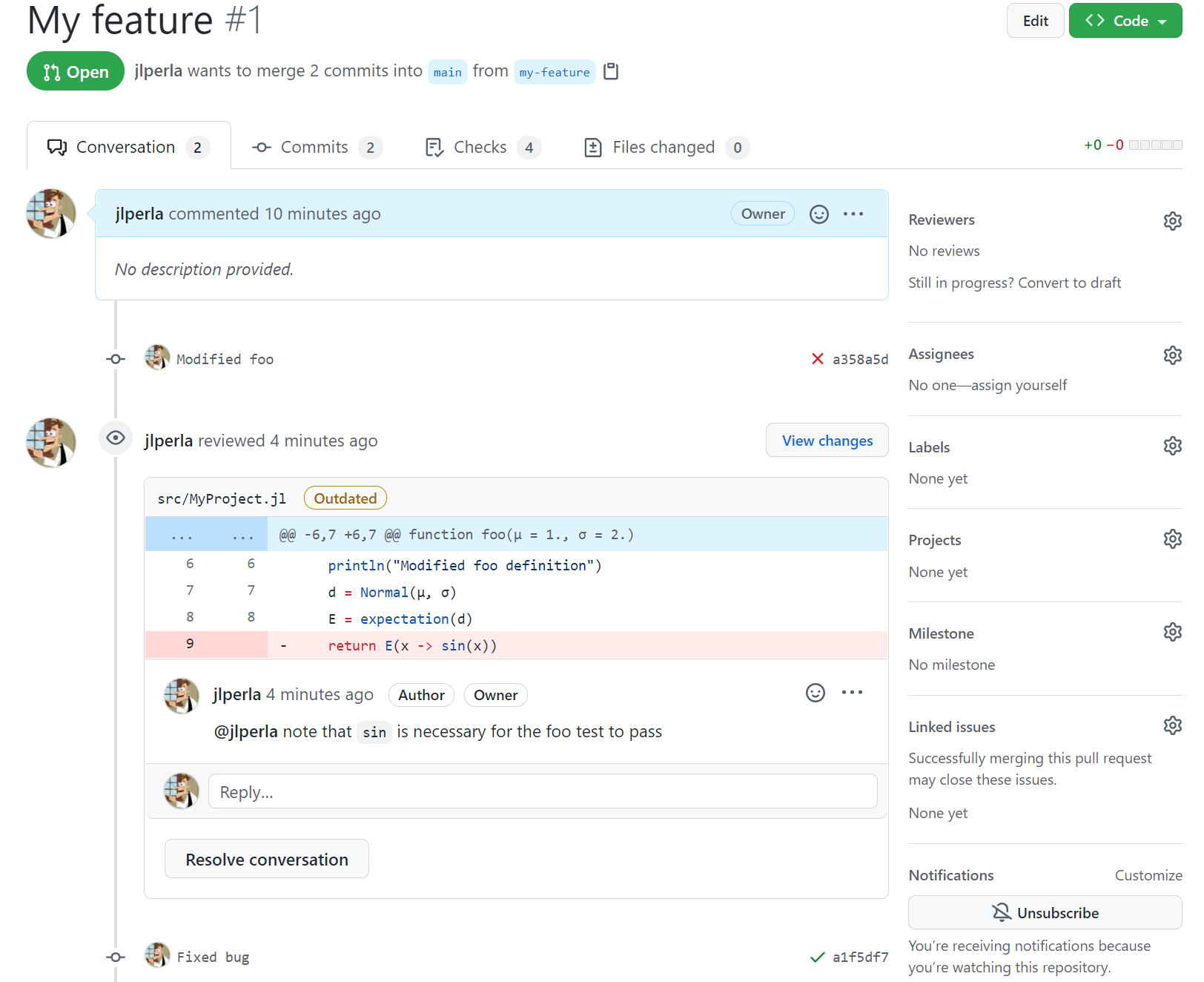Click the Reply text field
The height and width of the screenshot is (982, 1204).
tap(542, 792)
